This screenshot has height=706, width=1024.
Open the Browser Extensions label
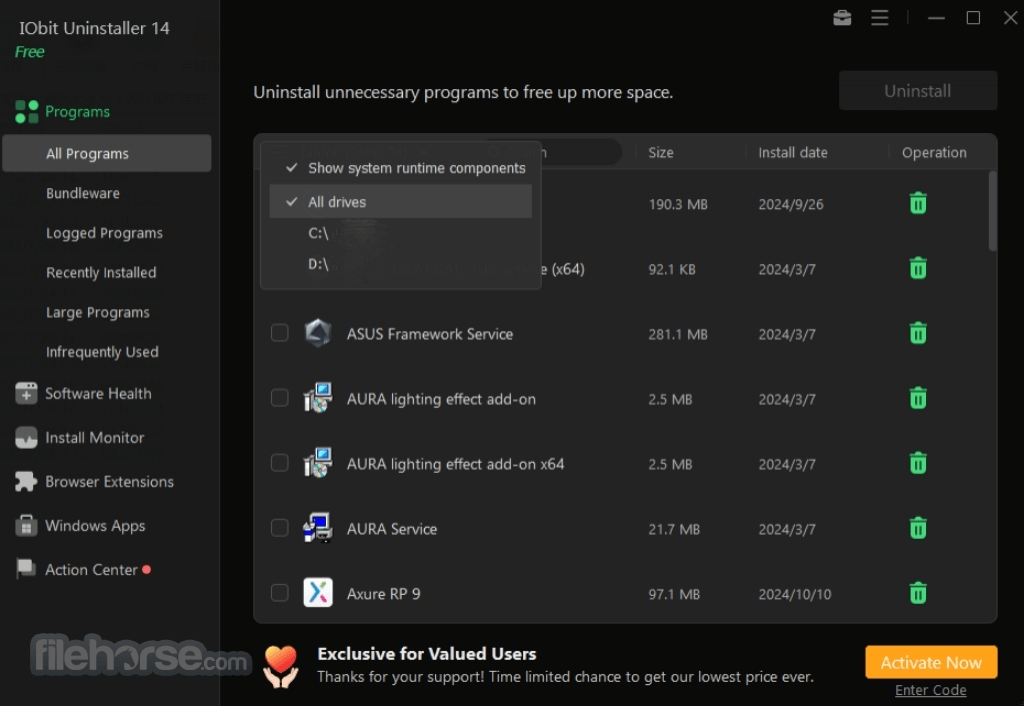[x=109, y=481]
